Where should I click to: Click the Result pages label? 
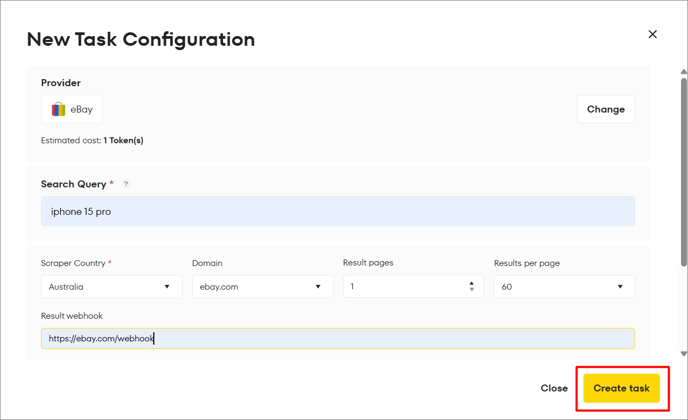point(368,262)
